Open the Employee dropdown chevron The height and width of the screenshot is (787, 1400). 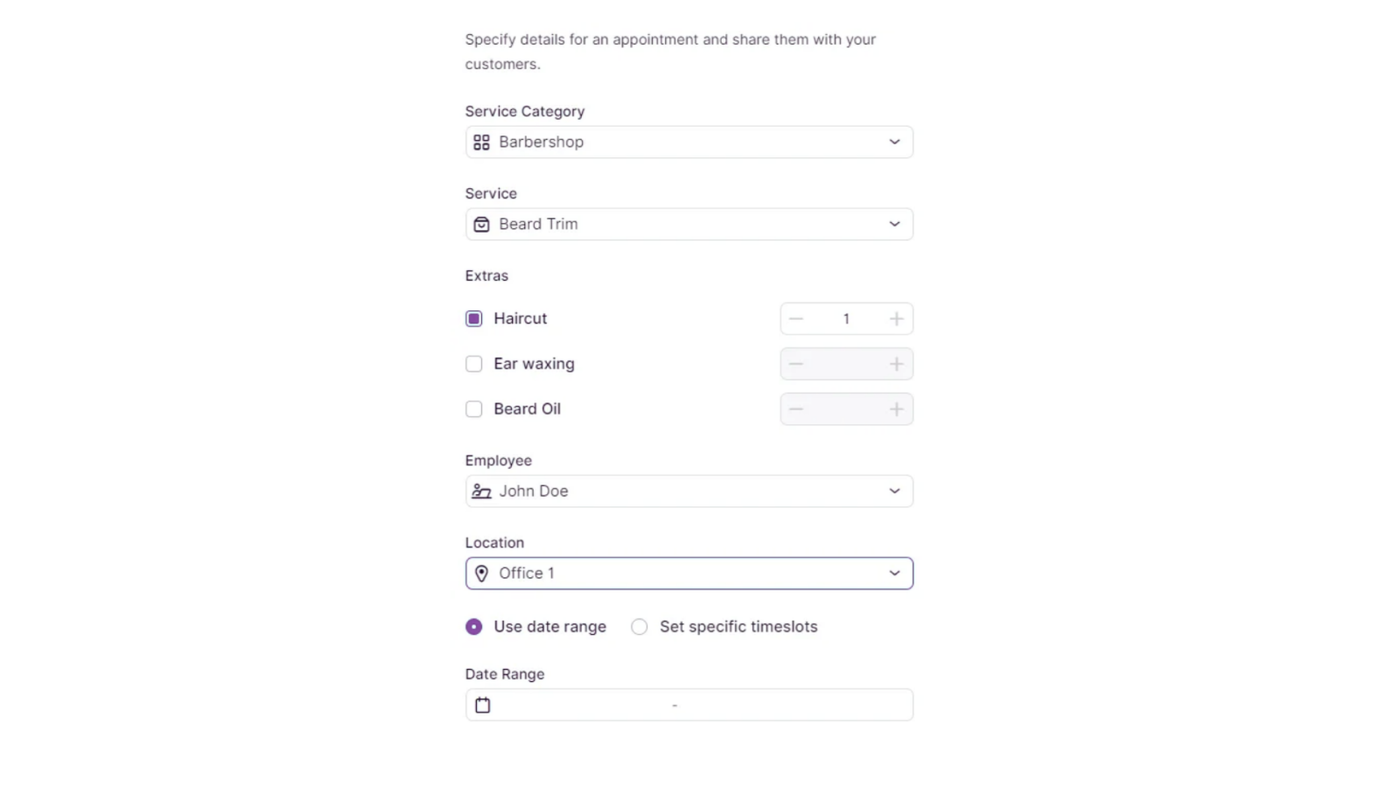tap(894, 491)
